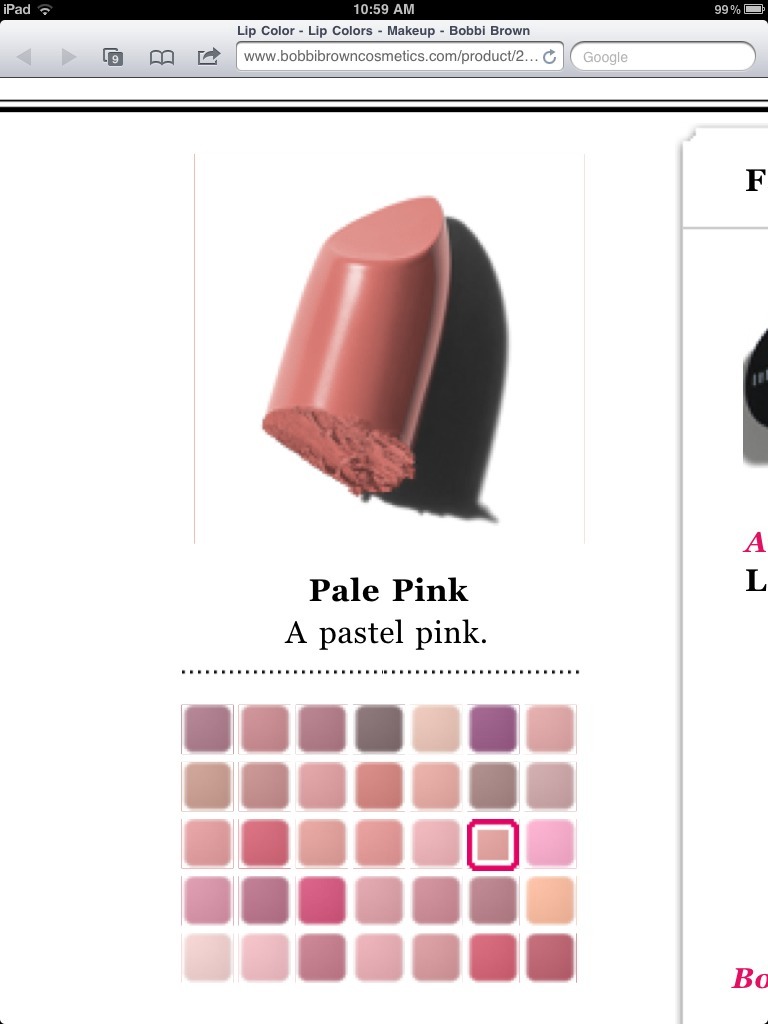Screen dimensions: 768x1024
Task: Click the bobbibrowncosmetics URL address field
Action: pos(400,56)
